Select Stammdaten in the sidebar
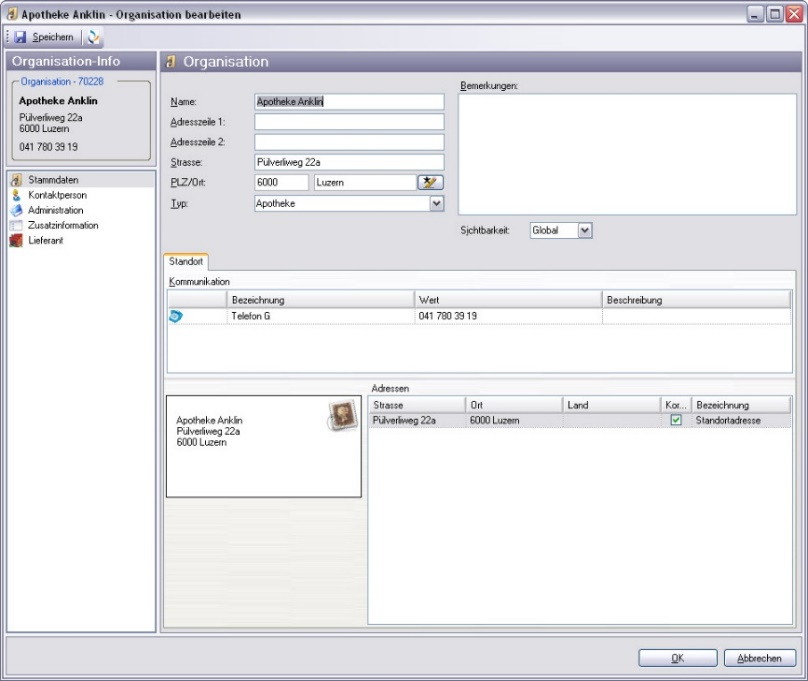This screenshot has width=808, height=681. coord(49,180)
